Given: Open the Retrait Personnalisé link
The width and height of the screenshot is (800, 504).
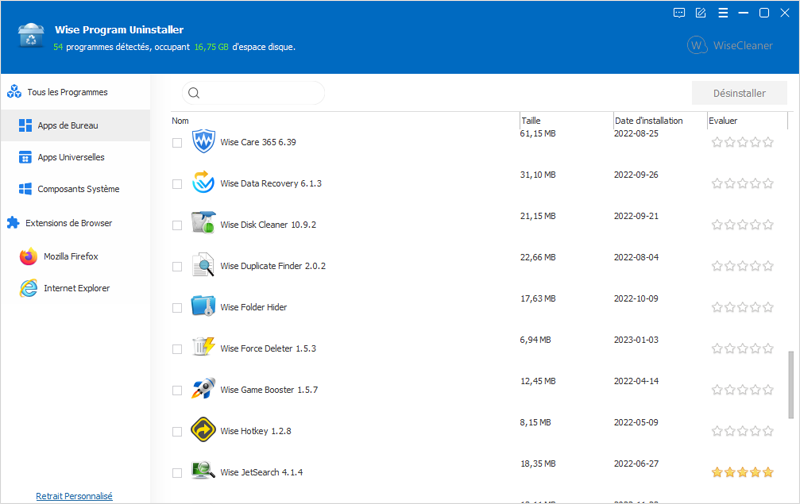Looking at the screenshot, I should pyautogui.click(x=74, y=496).
